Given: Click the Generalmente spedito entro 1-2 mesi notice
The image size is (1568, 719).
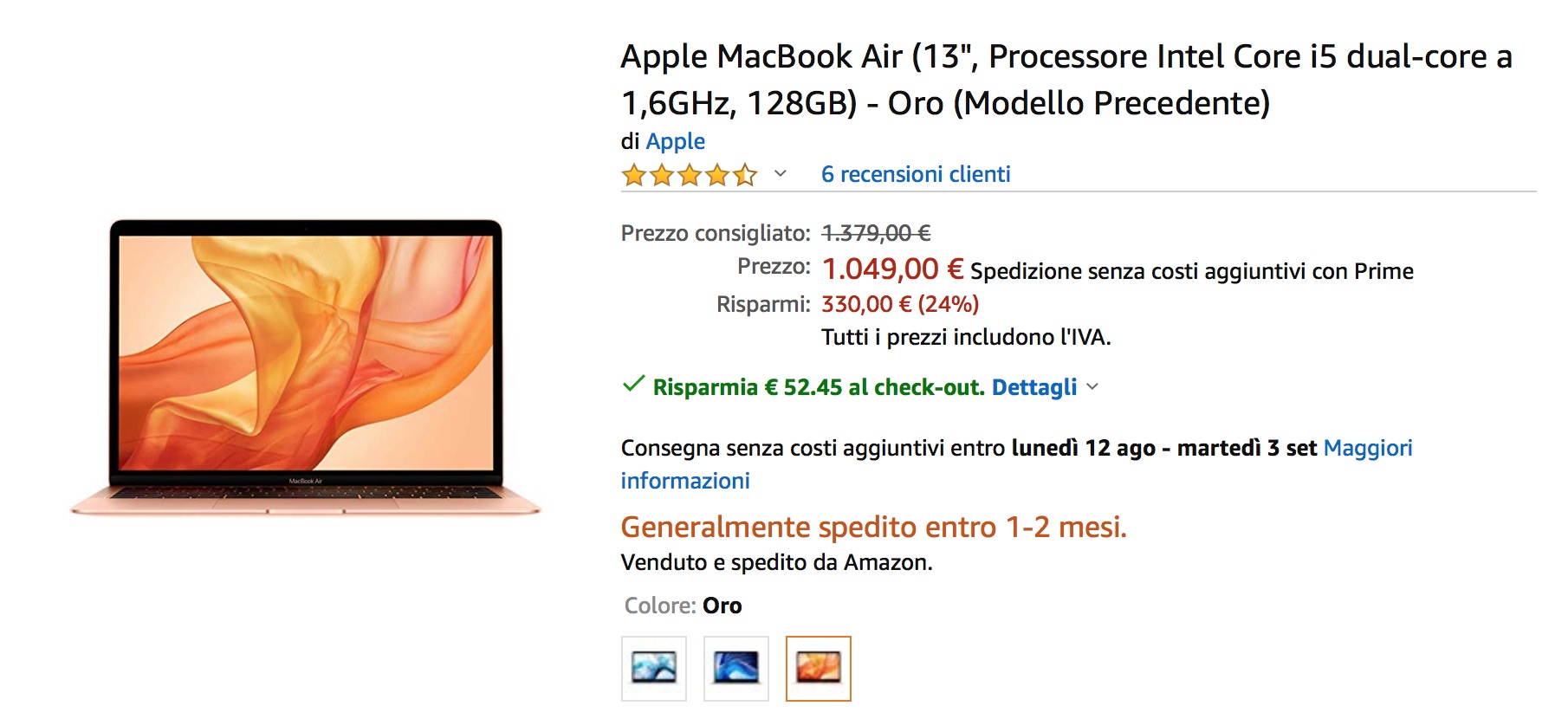Looking at the screenshot, I should pyautogui.click(x=873, y=527).
